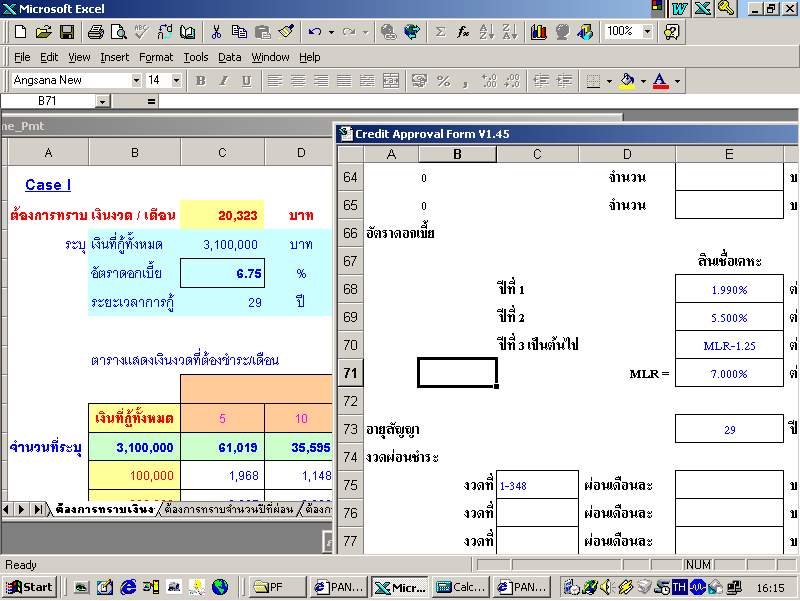Click the New workbook icon

tap(20, 32)
